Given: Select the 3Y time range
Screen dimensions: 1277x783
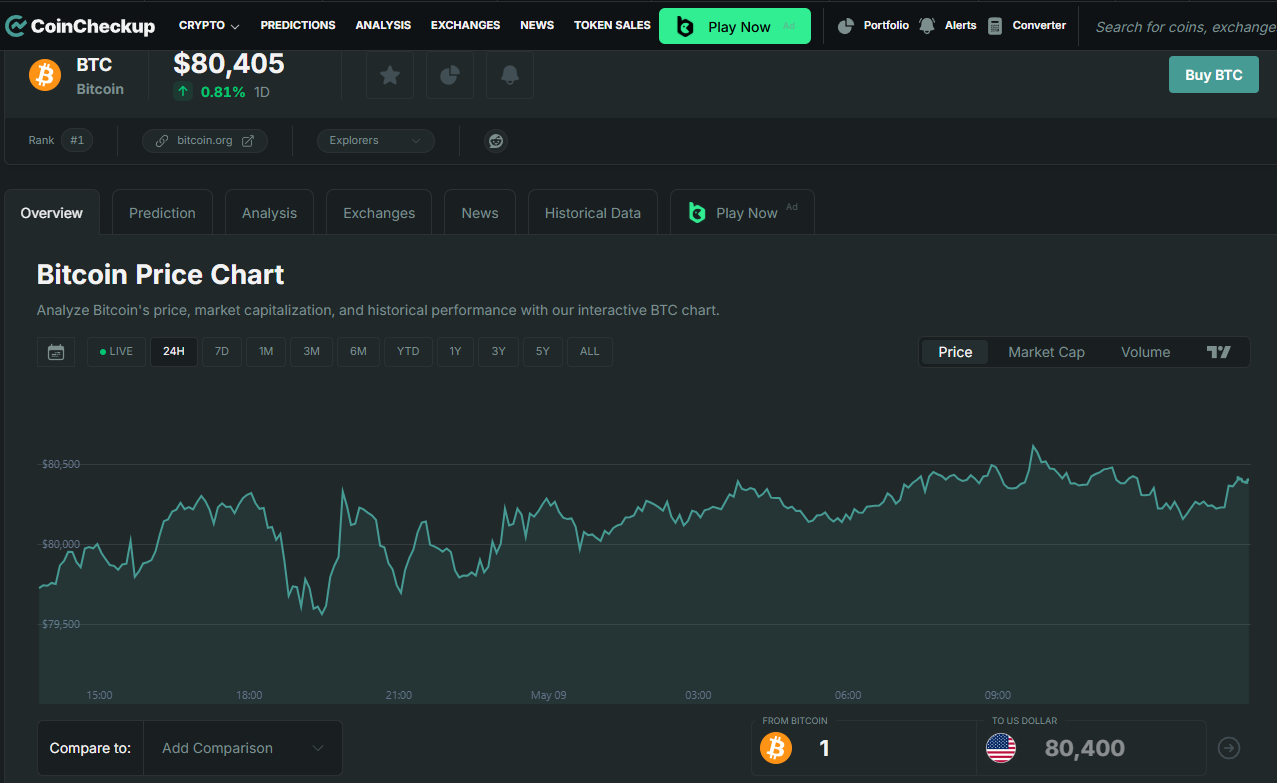Looking at the screenshot, I should [x=498, y=352].
